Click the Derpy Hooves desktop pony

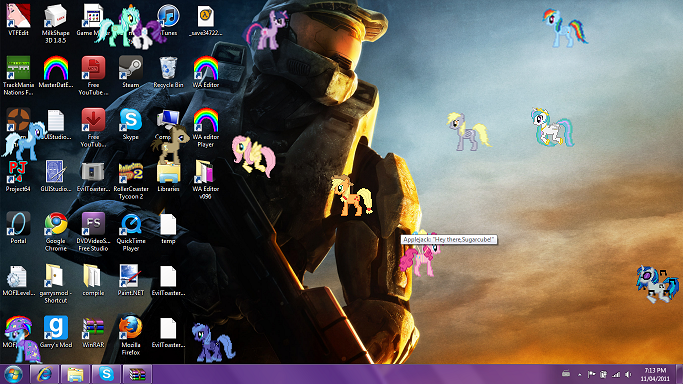[469, 131]
